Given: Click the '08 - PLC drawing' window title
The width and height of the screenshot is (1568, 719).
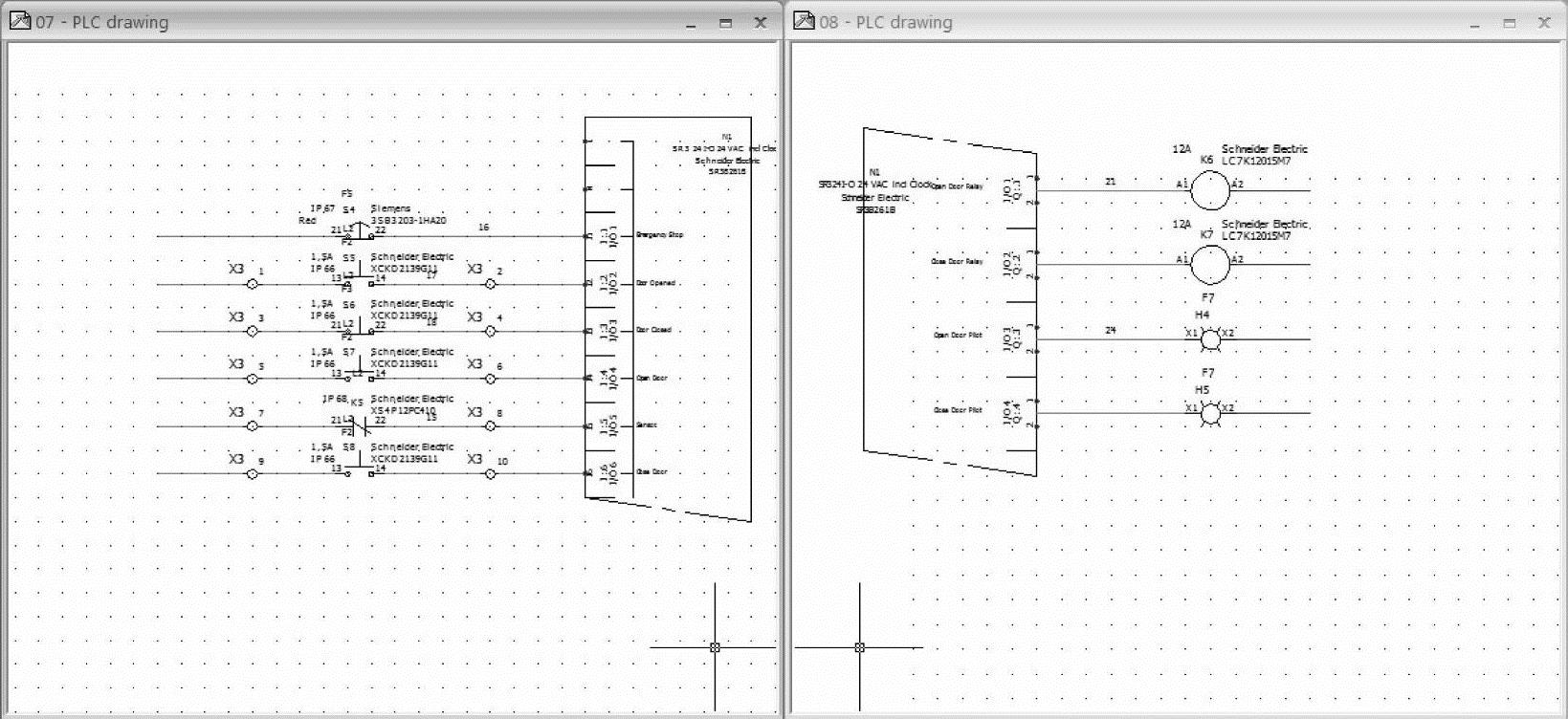Looking at the screenshot, I should (x=886, y=22).
